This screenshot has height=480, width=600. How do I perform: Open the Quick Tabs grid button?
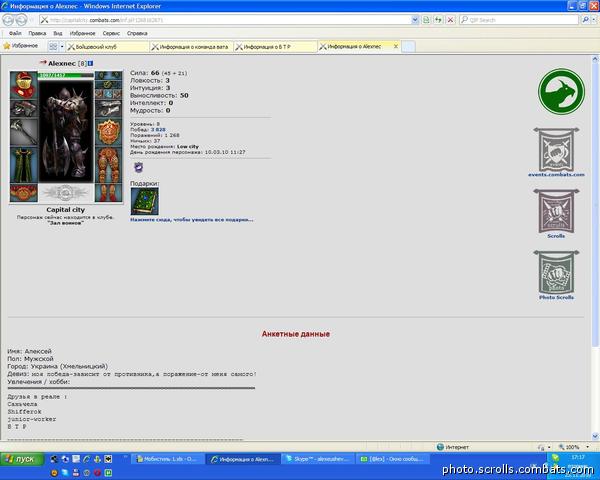click(x=53, y=47)
